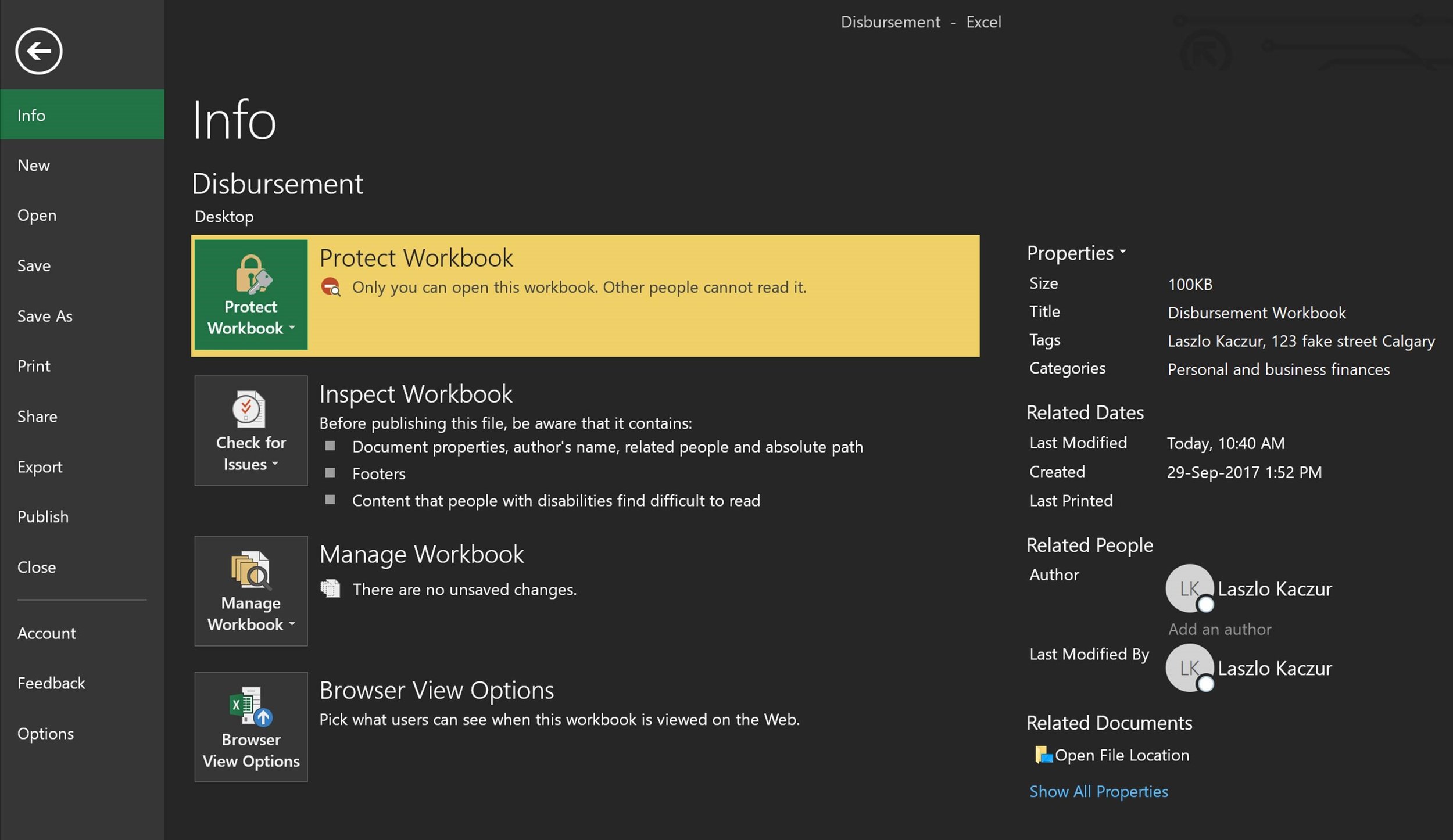
Task: Click 'Pick what users can see' description text
Action: pyautogui.click(x=560, y=720)
